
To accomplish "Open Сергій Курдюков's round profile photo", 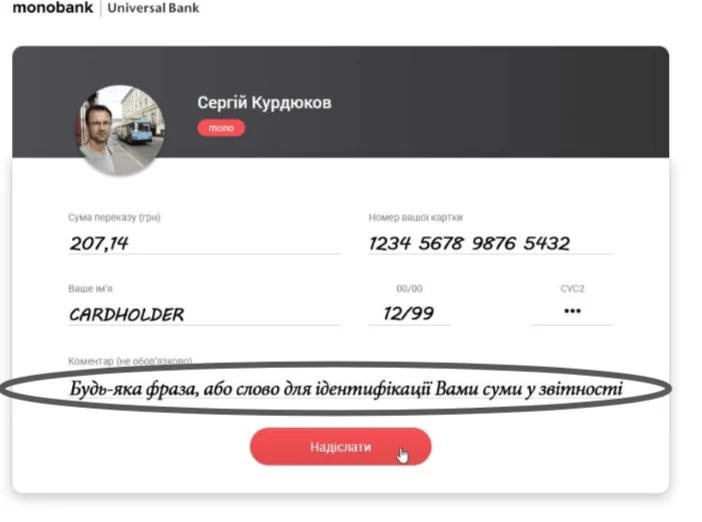I will 121,130.
